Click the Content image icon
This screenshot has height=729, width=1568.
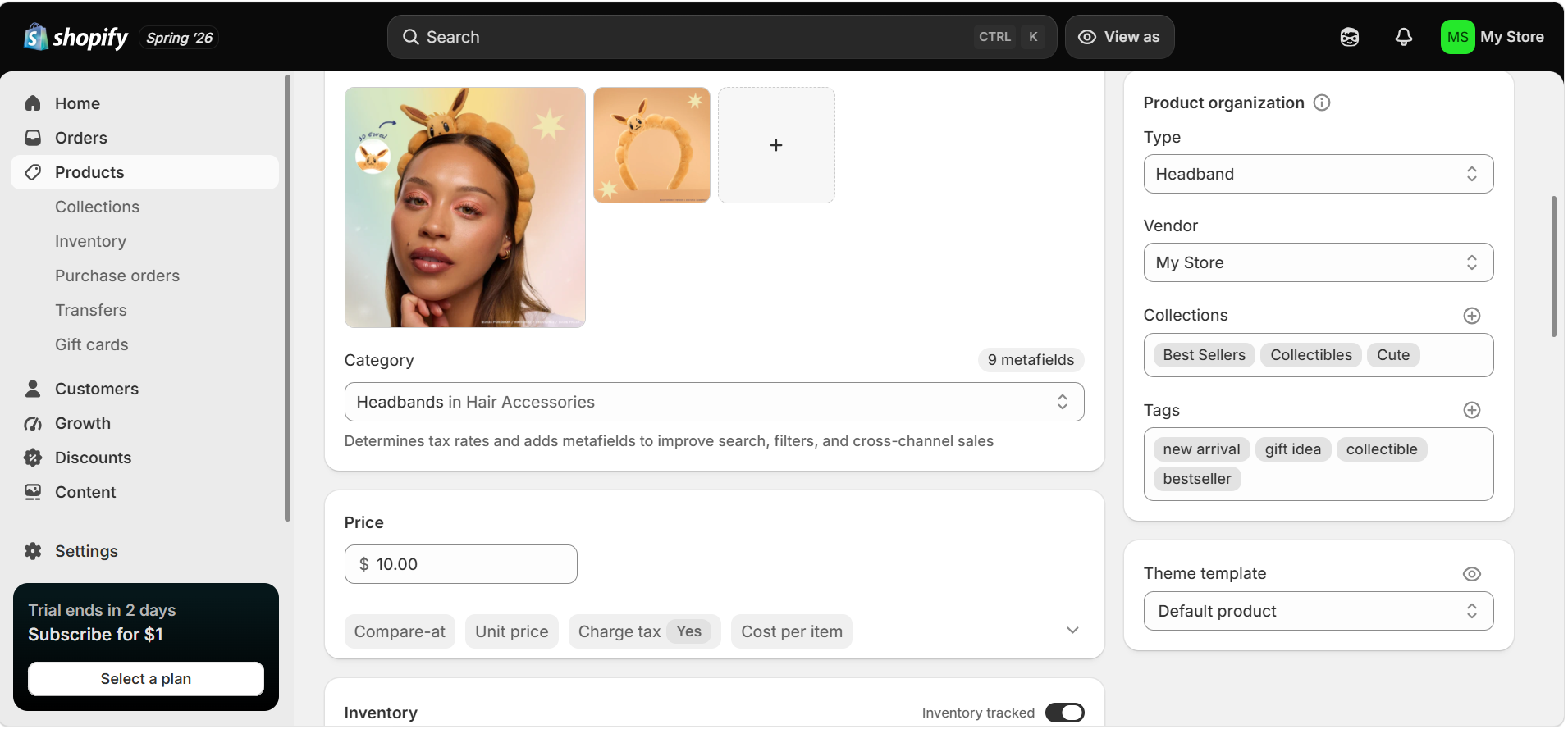point(33,492)
